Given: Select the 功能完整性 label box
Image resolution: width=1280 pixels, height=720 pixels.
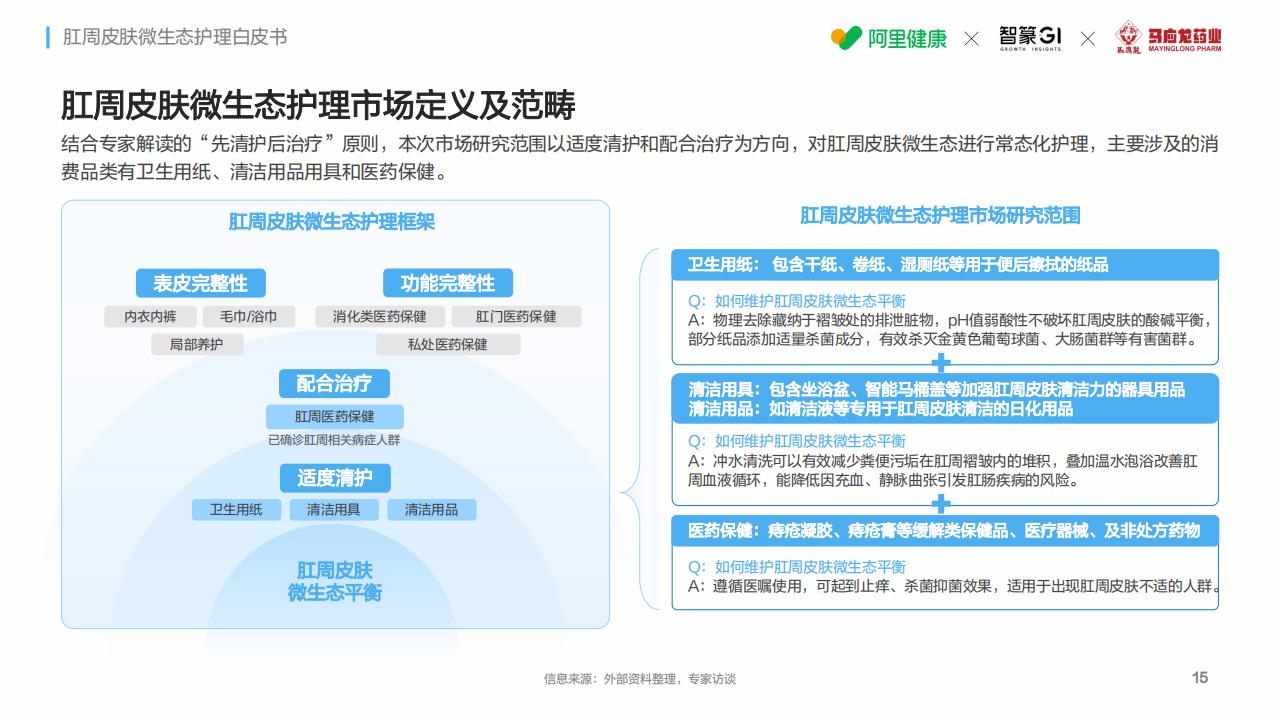Looking at the screenshot, I should coord(448,283).
